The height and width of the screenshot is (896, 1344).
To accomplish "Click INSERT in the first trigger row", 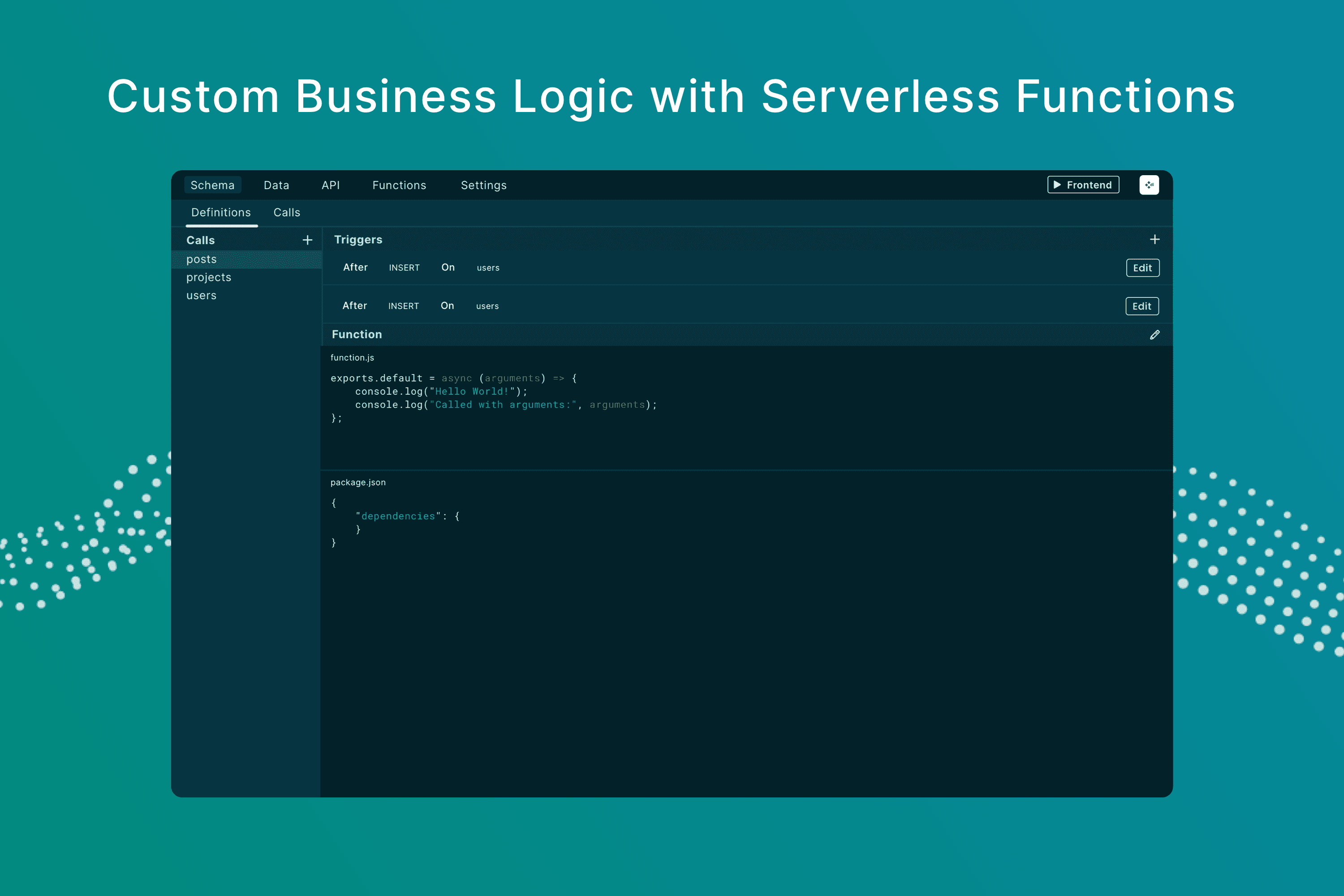I will click(x=404, y=268).
